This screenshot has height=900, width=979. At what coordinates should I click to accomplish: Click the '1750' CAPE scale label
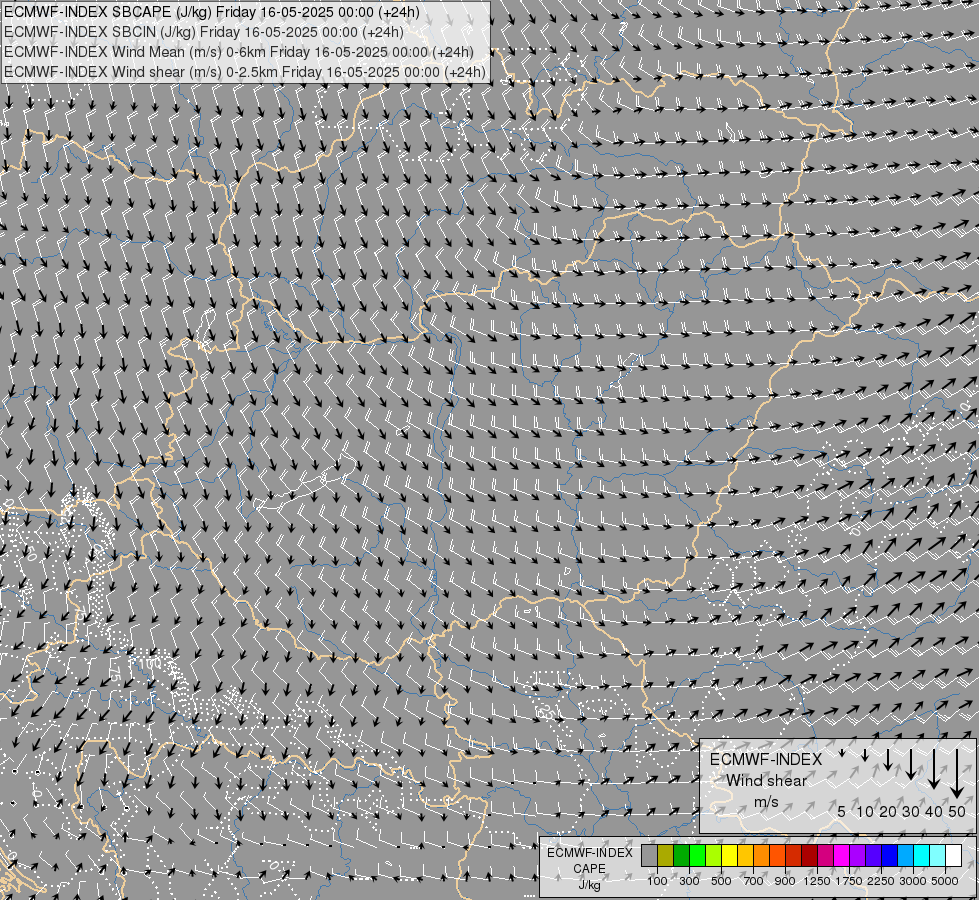849,881
